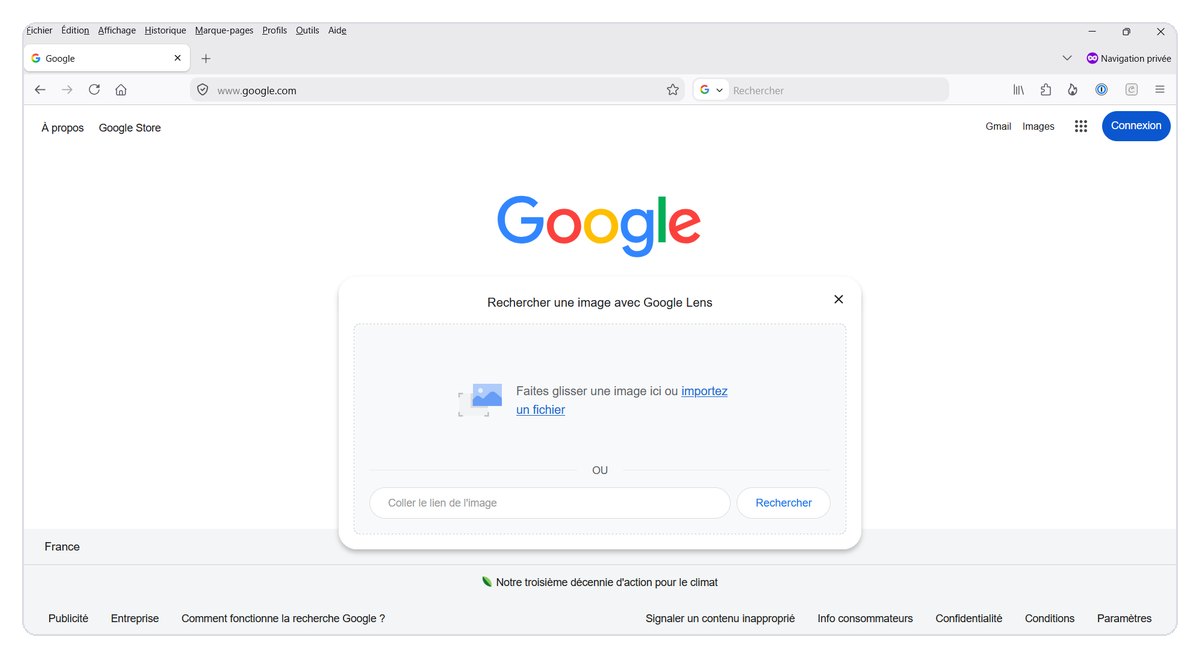Bookmark this page with the star icon

tap(673, 90)
